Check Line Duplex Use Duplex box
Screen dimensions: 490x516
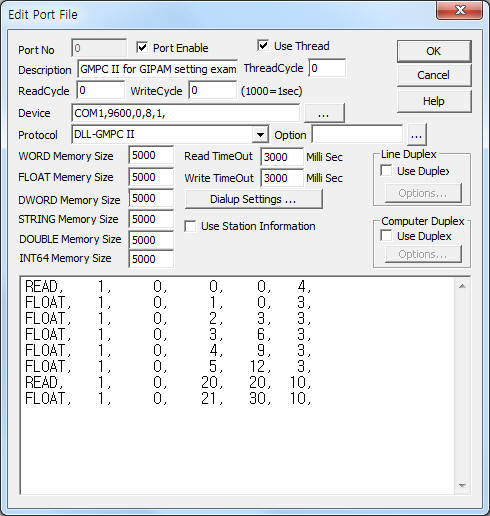[386, 171]
